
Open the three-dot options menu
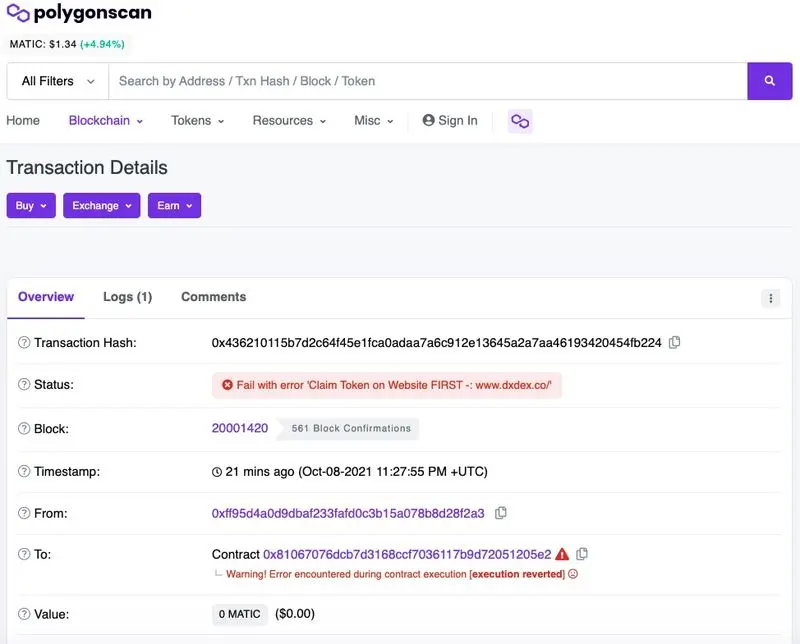pos(770,298)
